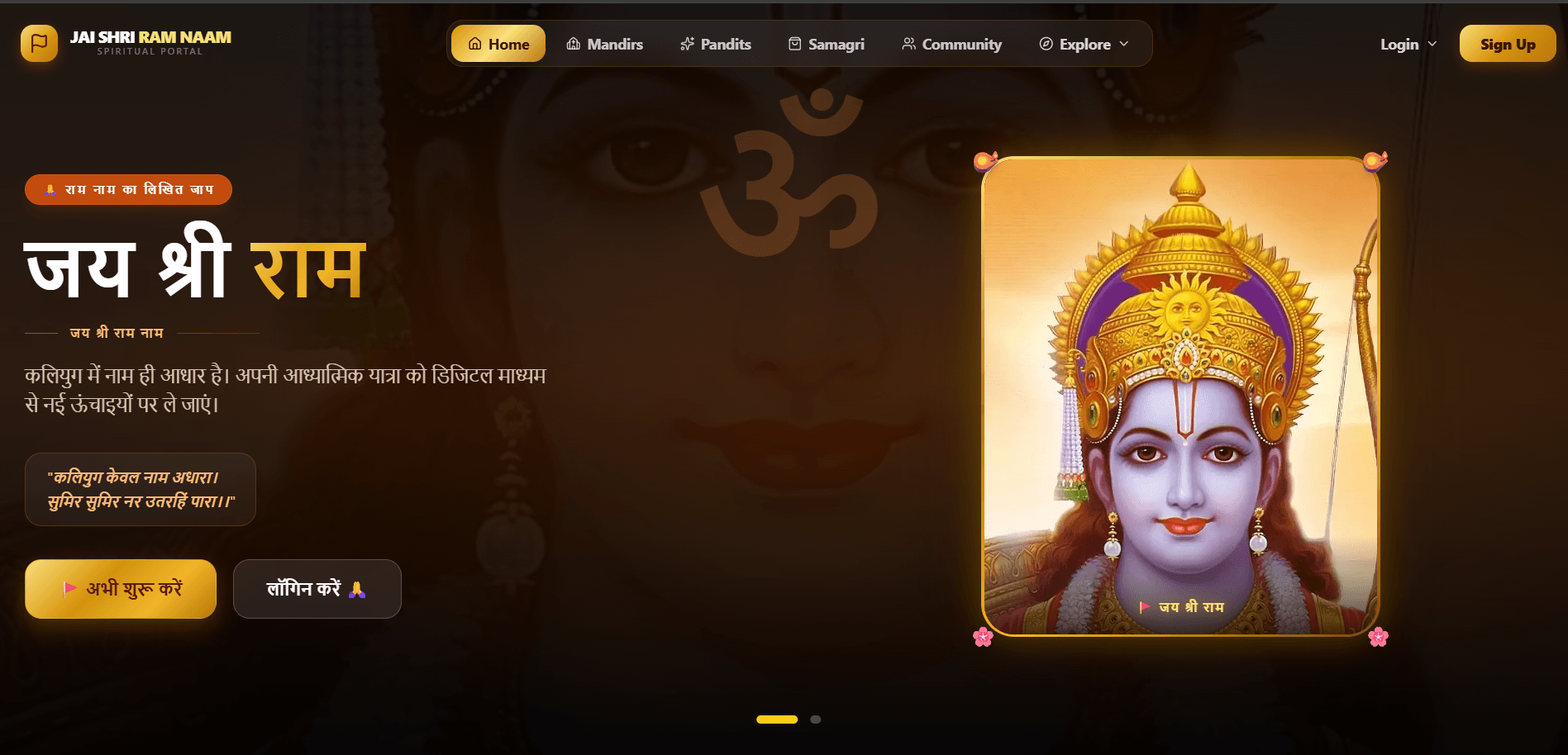The width and height of the screenshot is (1568, 755).
Task: Click the flag icon in the portrait caption
Action: pos(1145,607)
